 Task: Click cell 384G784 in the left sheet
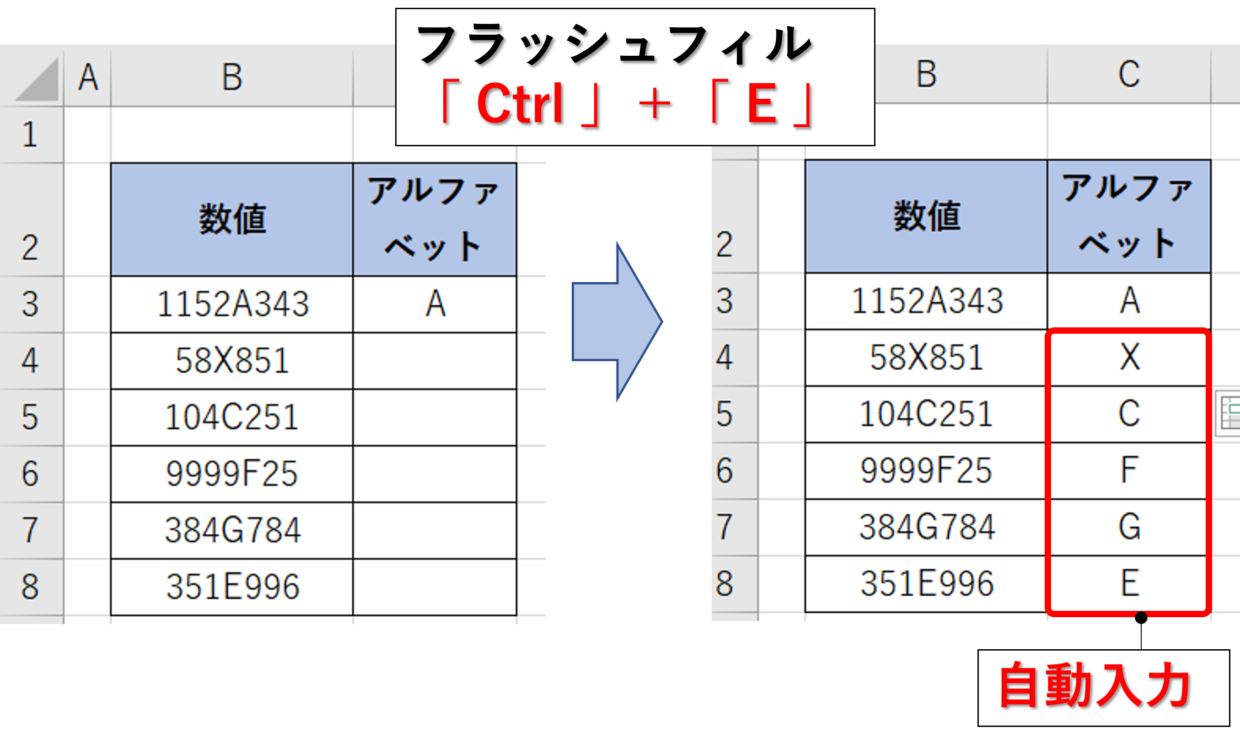[232, 530]
